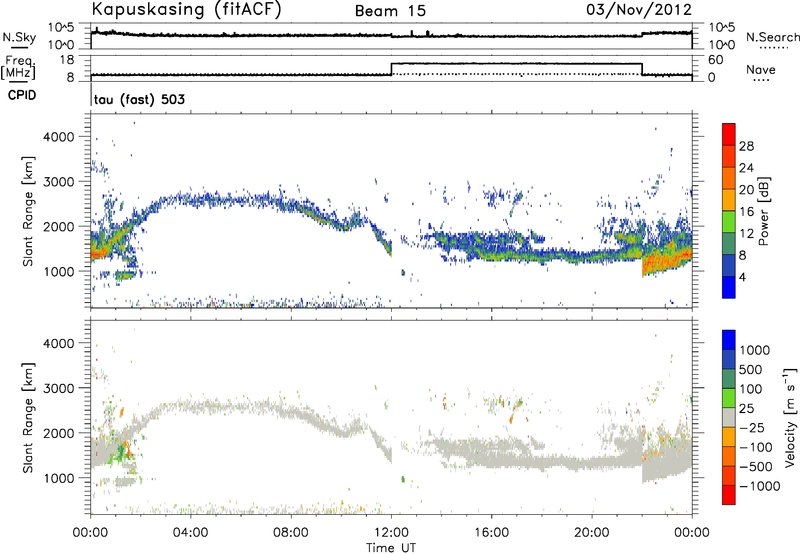Click the "500" label on Velocity colorbar

coord(750,369)
